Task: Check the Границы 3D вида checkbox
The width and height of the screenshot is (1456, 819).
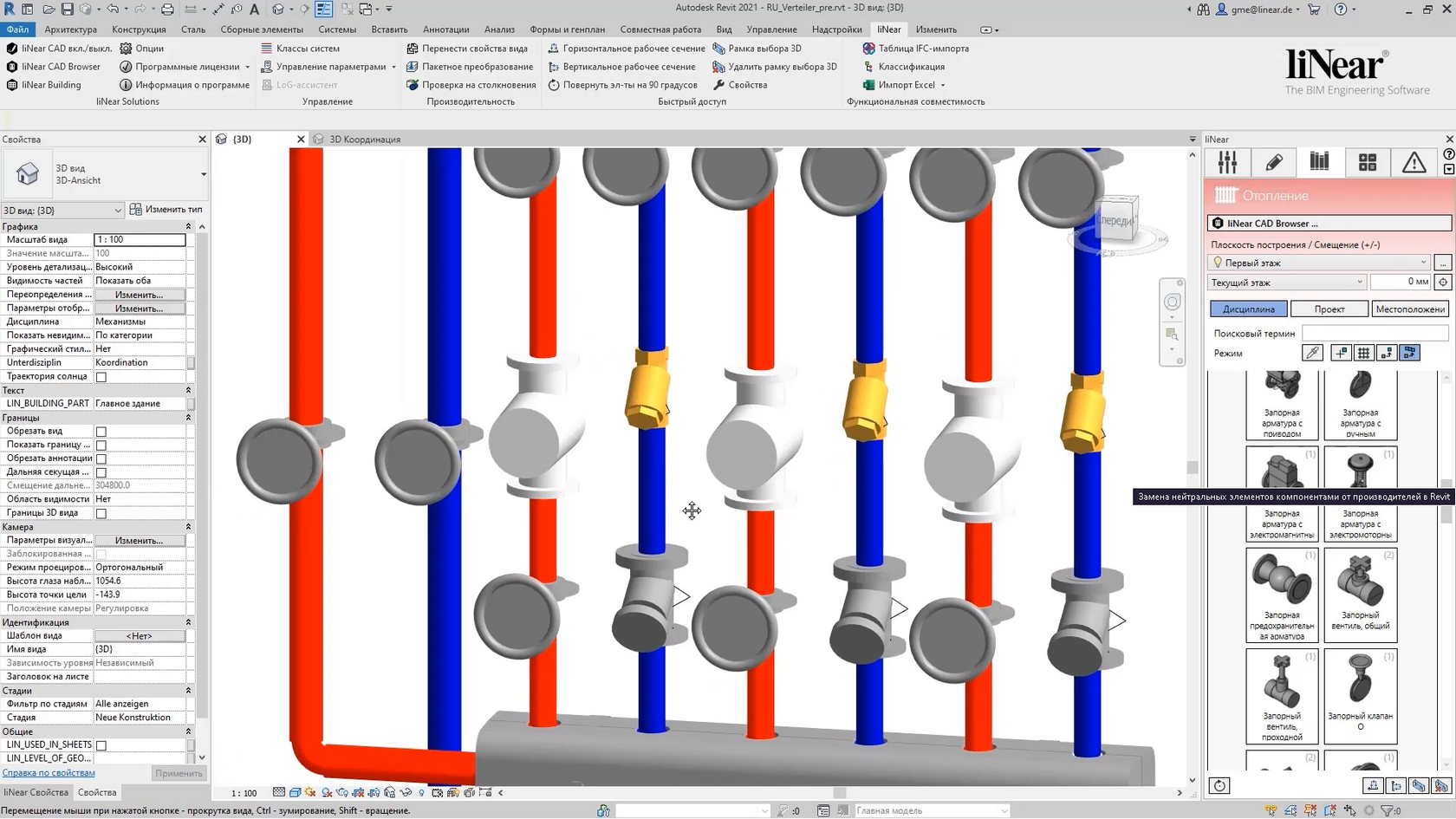Action: 101,513
